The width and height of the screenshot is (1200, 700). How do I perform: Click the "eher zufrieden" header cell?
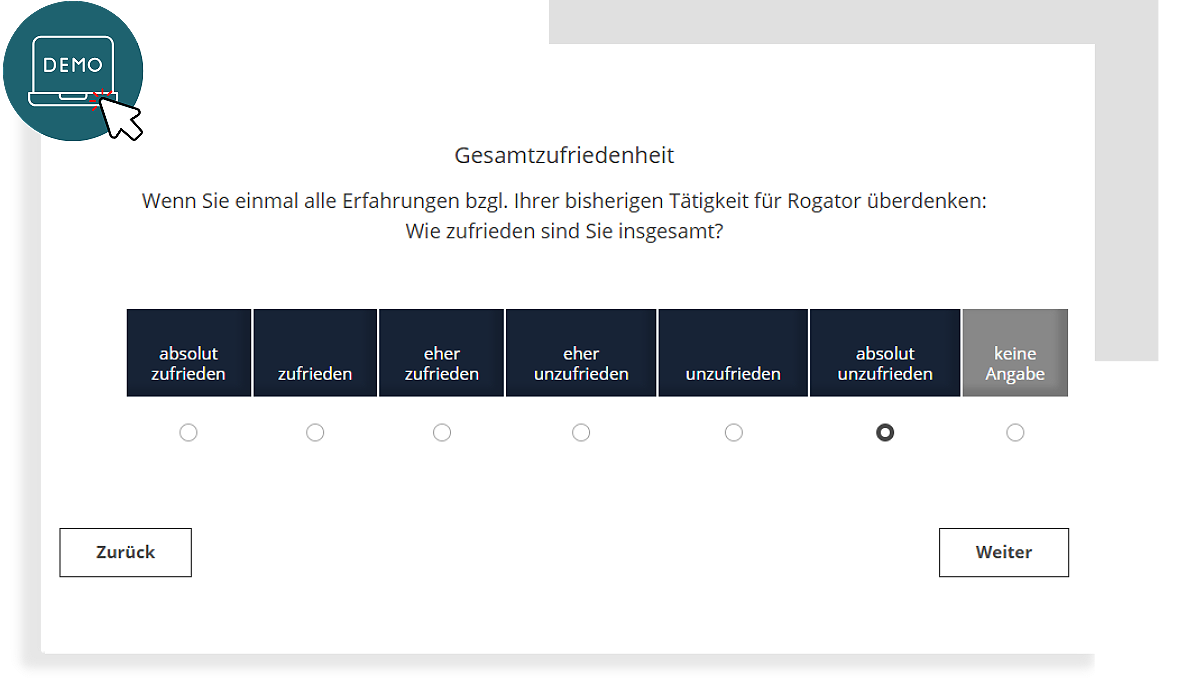[x=441, y=352]
